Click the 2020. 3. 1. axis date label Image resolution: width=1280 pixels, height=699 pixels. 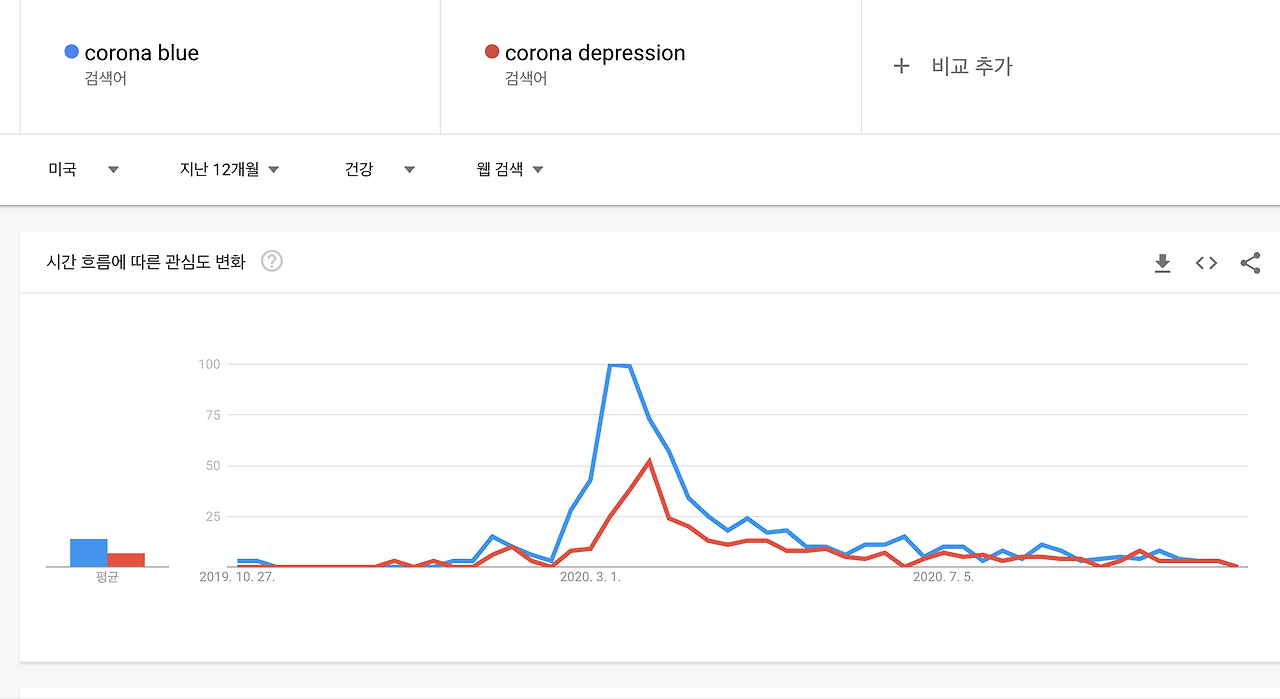[x=590, y=577]
